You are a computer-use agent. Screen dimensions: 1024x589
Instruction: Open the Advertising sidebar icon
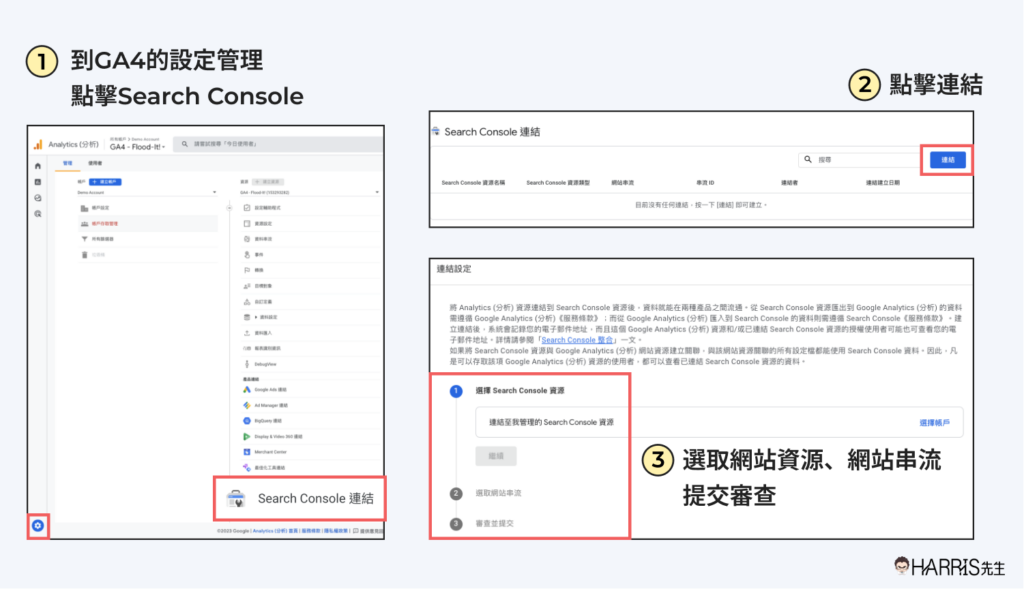(38, 214)
